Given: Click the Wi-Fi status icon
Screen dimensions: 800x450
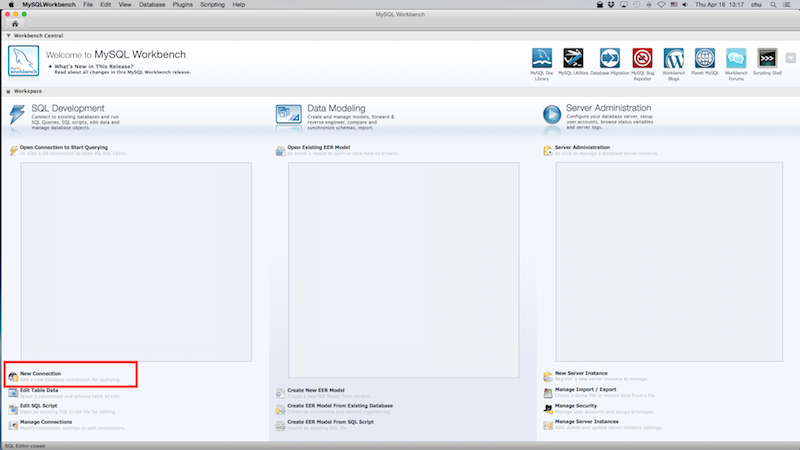Looking at the screenshot, I should [661, 5].
